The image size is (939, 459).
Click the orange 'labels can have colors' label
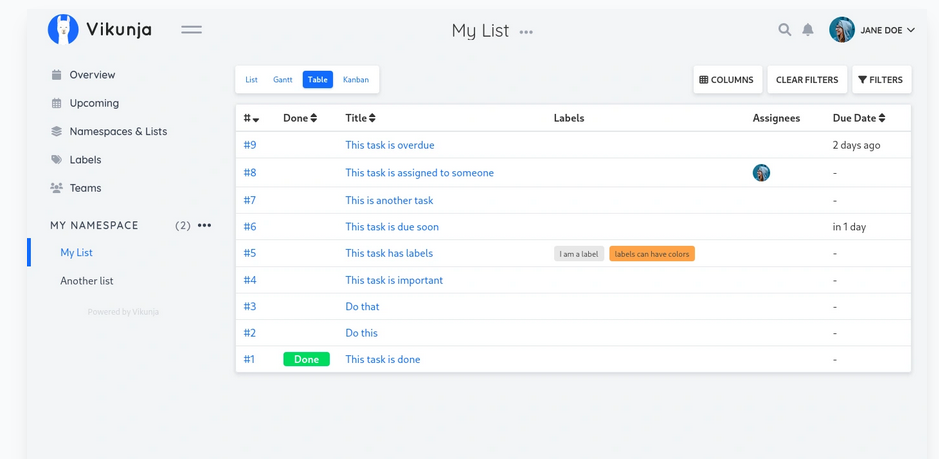click(651, 254)
